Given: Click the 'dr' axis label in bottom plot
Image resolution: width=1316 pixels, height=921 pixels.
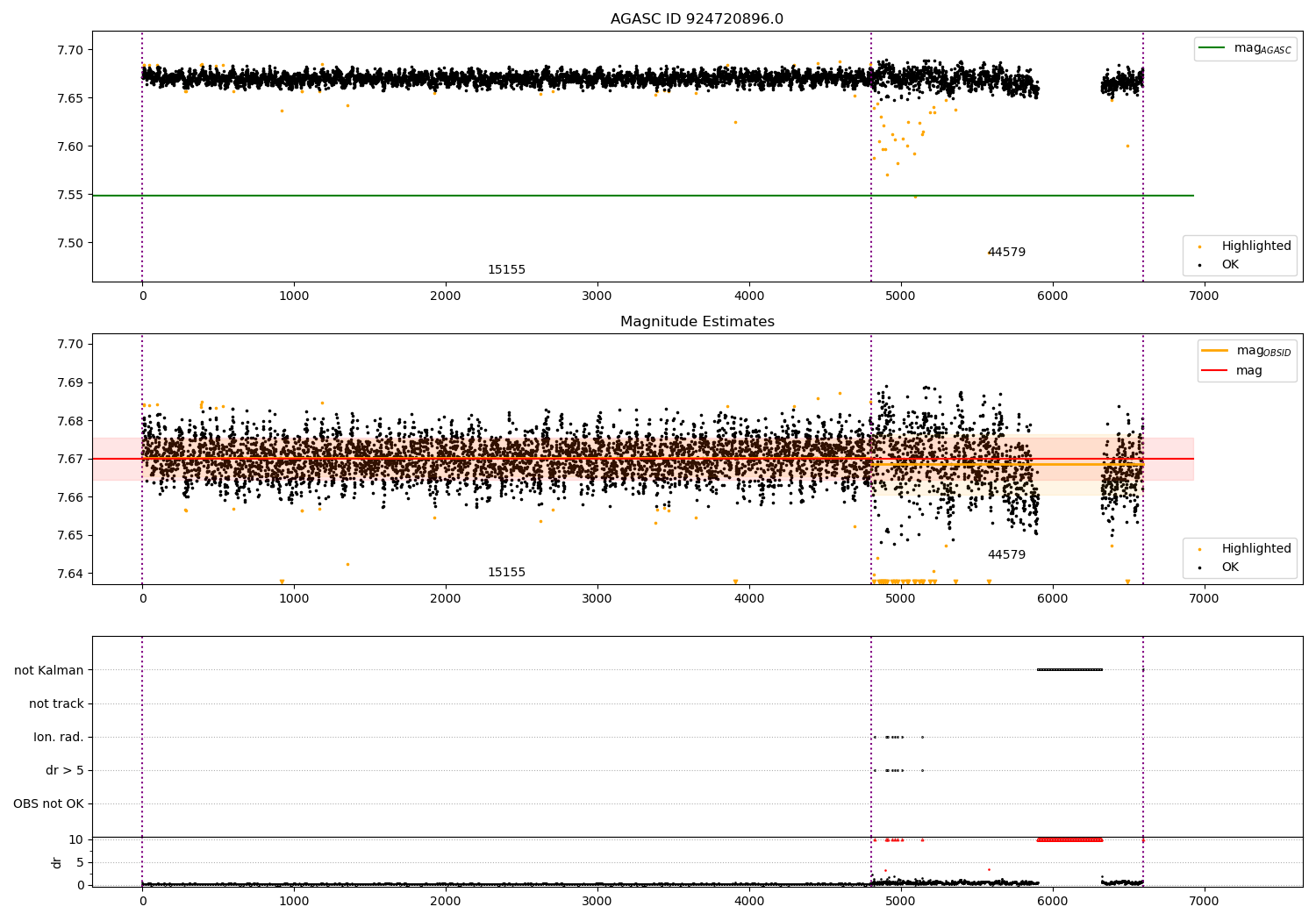Looking at the screenshot, I should (57, 862).
